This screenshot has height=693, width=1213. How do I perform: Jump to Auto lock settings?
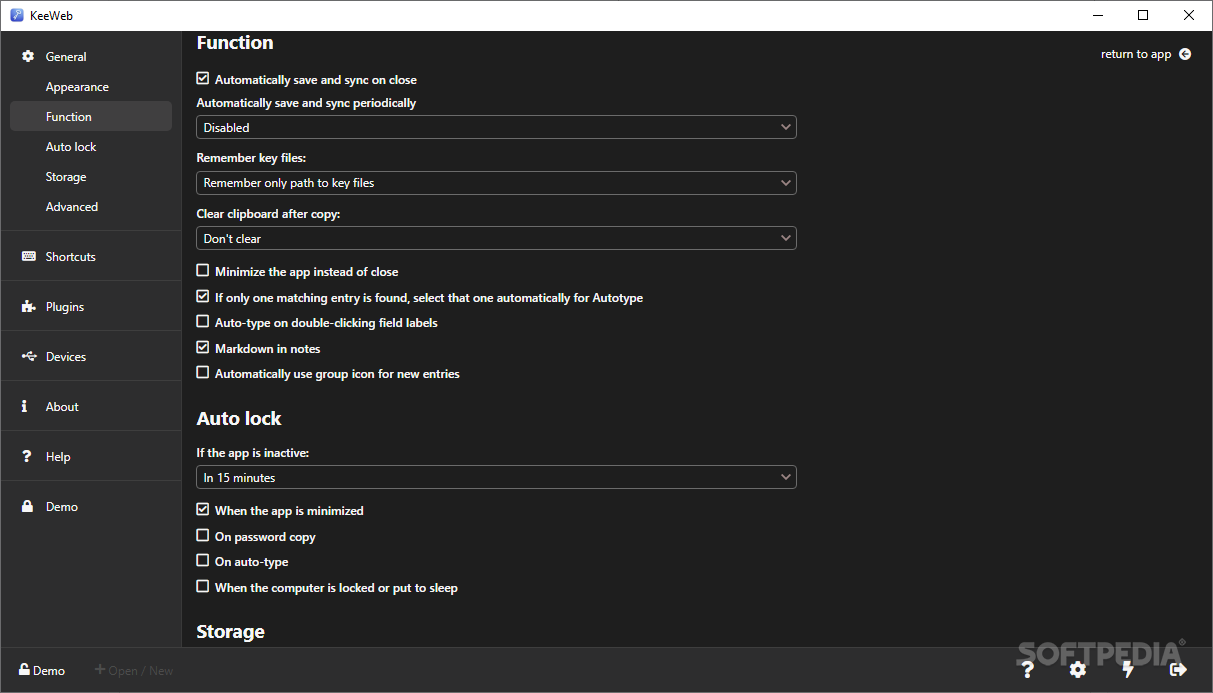point(91,147)
